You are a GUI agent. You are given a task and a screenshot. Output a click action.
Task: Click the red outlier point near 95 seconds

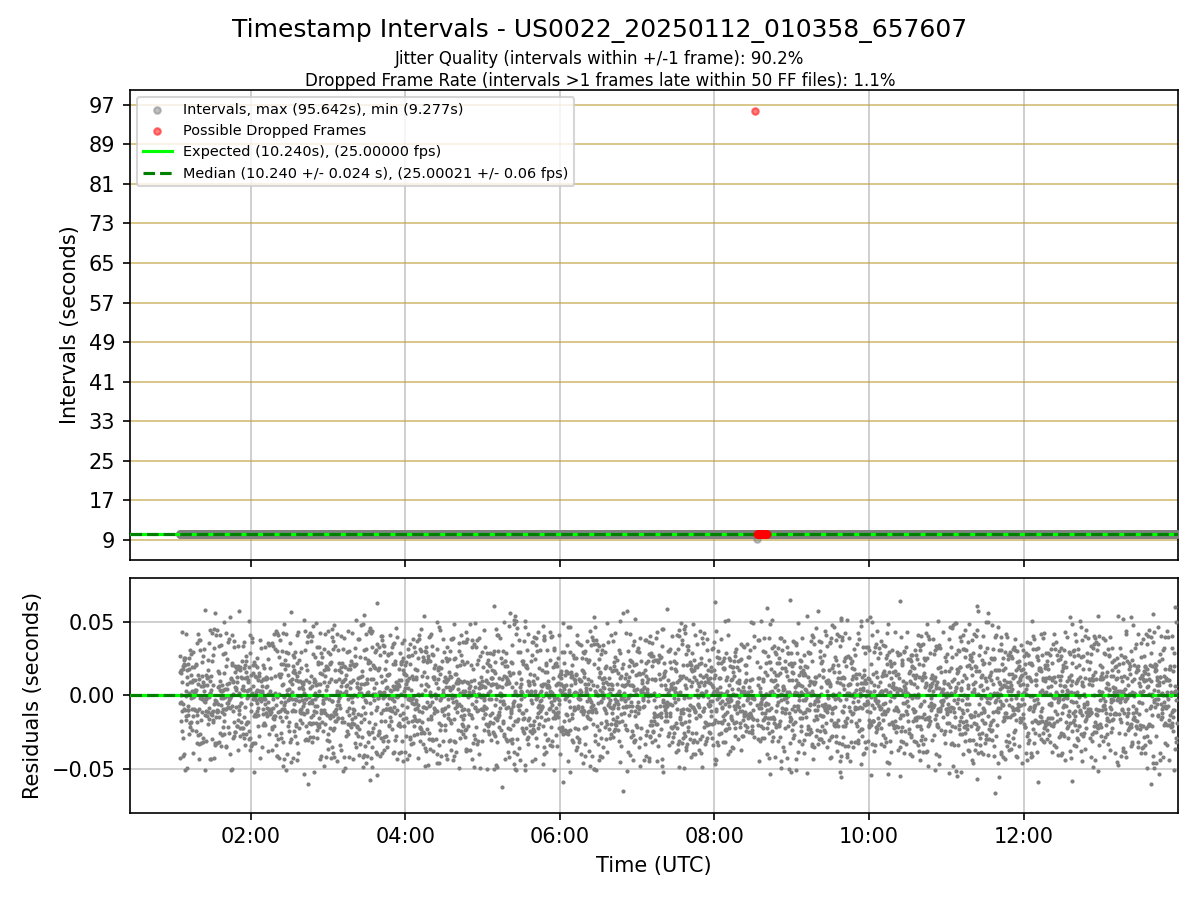(x=755, y=111)
